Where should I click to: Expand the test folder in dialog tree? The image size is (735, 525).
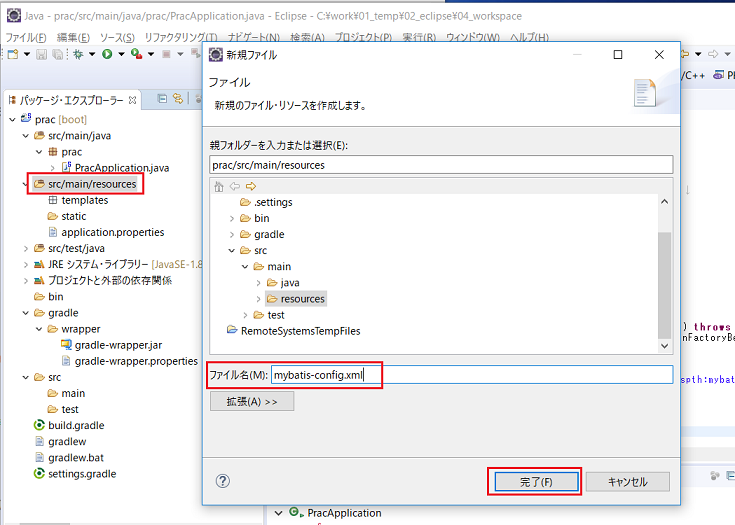pyautogui.click(x=245, y=315)
